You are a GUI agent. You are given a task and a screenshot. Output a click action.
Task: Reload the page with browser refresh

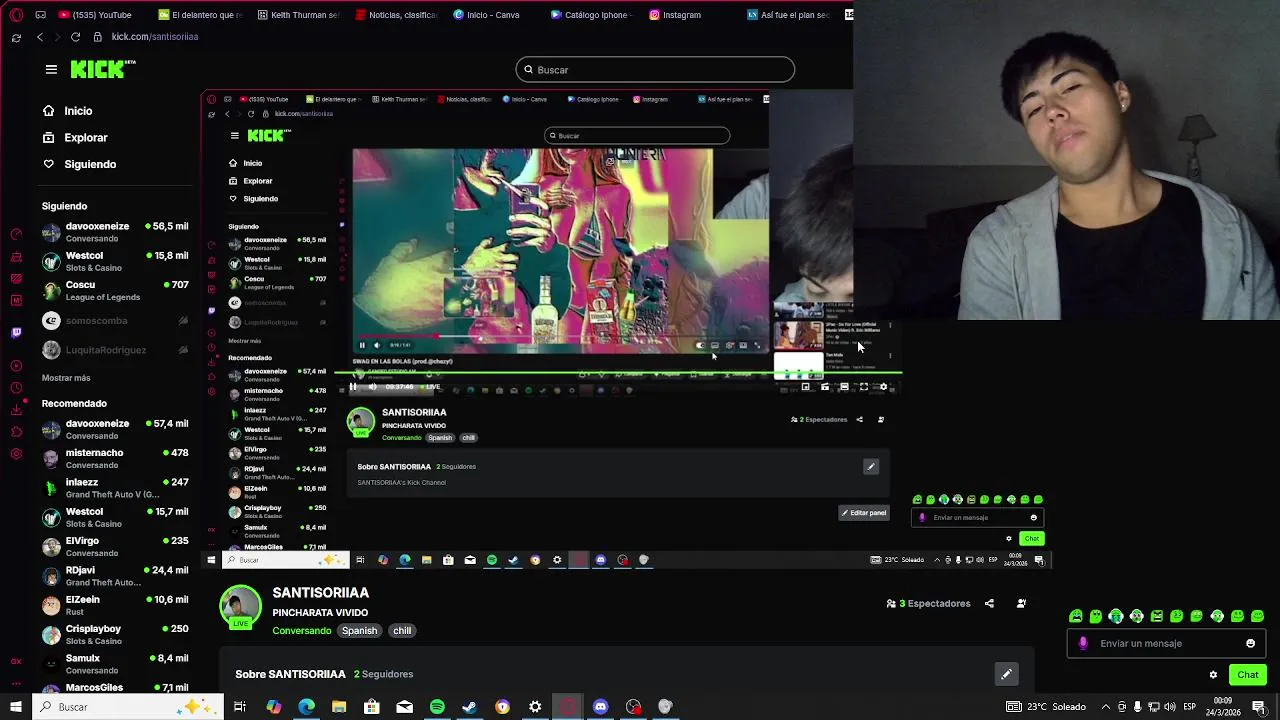[75, 37]
